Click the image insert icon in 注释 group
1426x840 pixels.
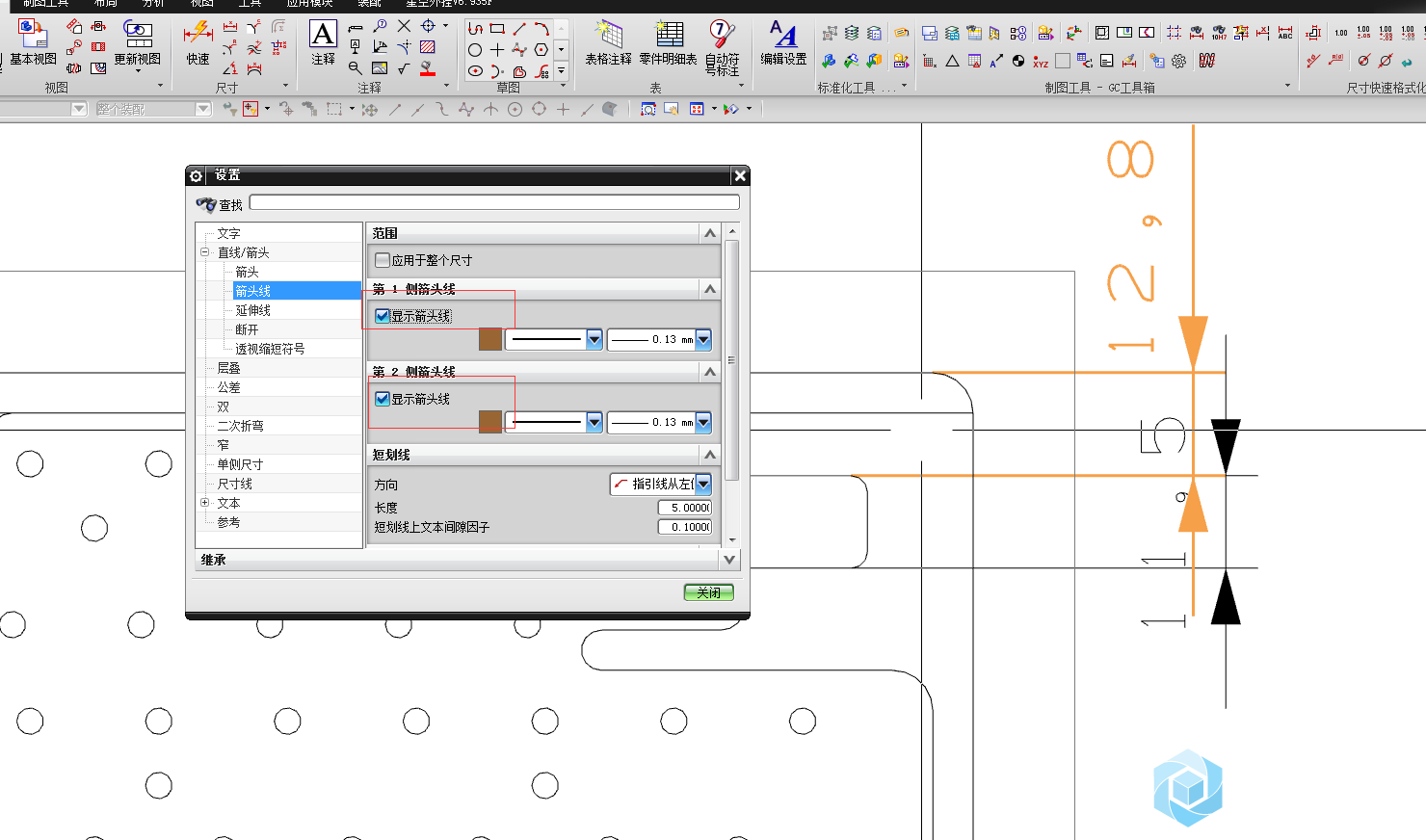pos(380,67)
